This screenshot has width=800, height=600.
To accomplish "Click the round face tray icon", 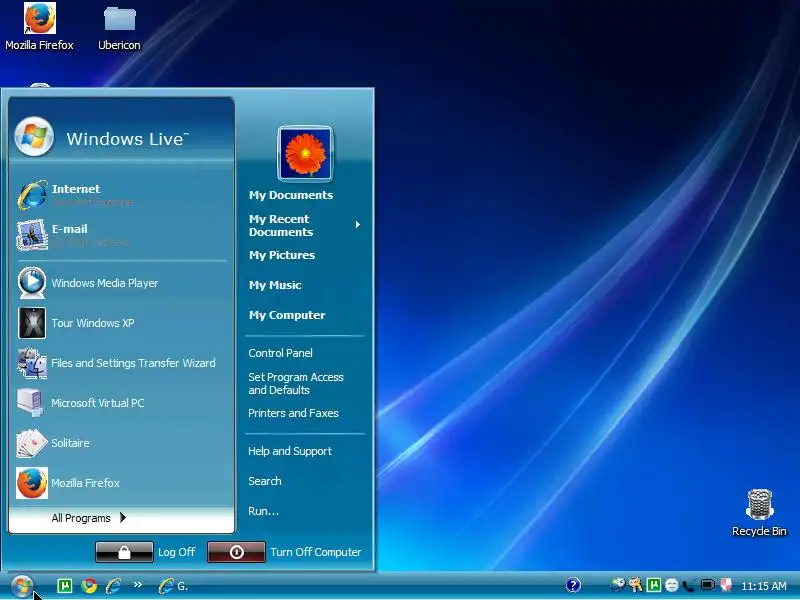I will point(671,585).
